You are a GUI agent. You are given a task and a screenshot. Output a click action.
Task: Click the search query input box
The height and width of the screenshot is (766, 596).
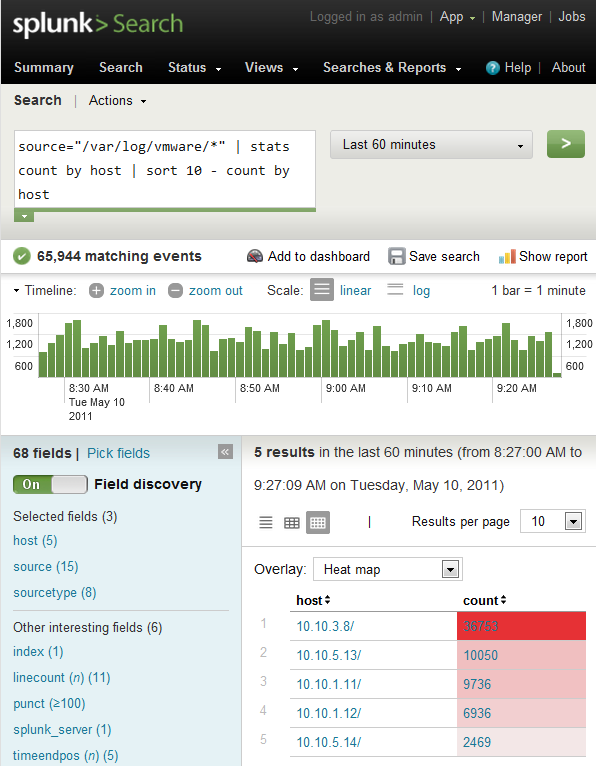[x=165, y=169]
